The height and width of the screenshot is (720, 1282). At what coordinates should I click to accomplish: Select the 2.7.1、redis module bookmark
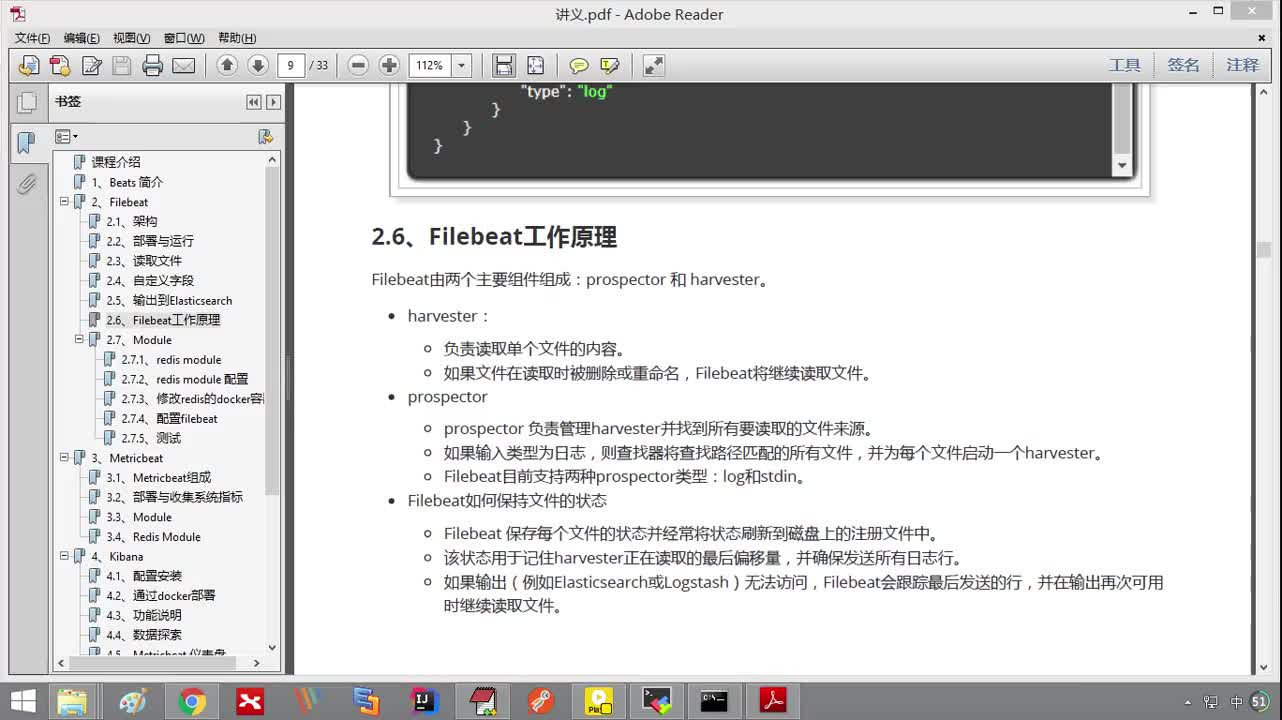coord(171,360)
